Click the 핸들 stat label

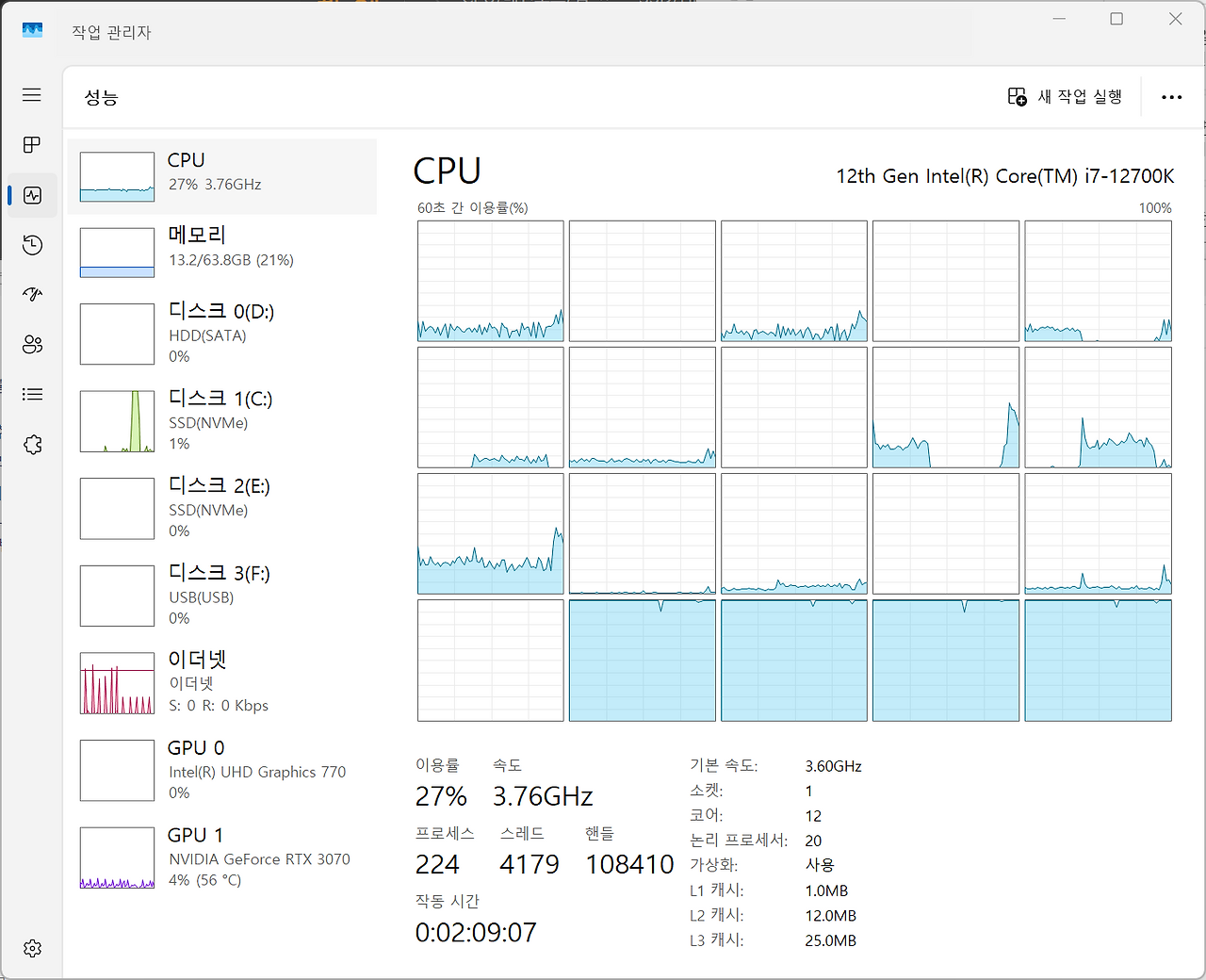pyautogui.click(x=599, y=833)
